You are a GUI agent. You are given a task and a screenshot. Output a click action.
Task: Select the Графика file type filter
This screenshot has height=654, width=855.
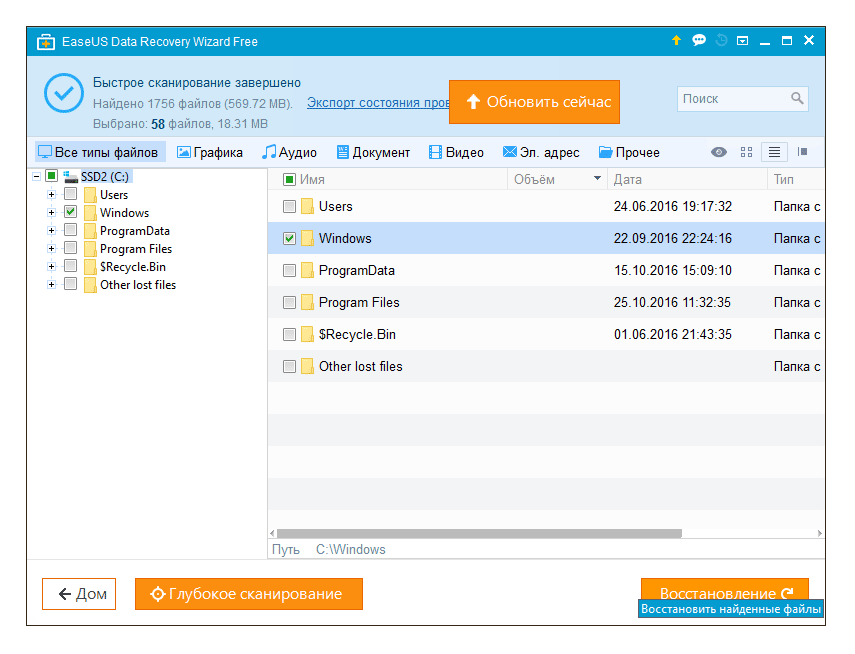pyautogui.click(x=210, y=153)
